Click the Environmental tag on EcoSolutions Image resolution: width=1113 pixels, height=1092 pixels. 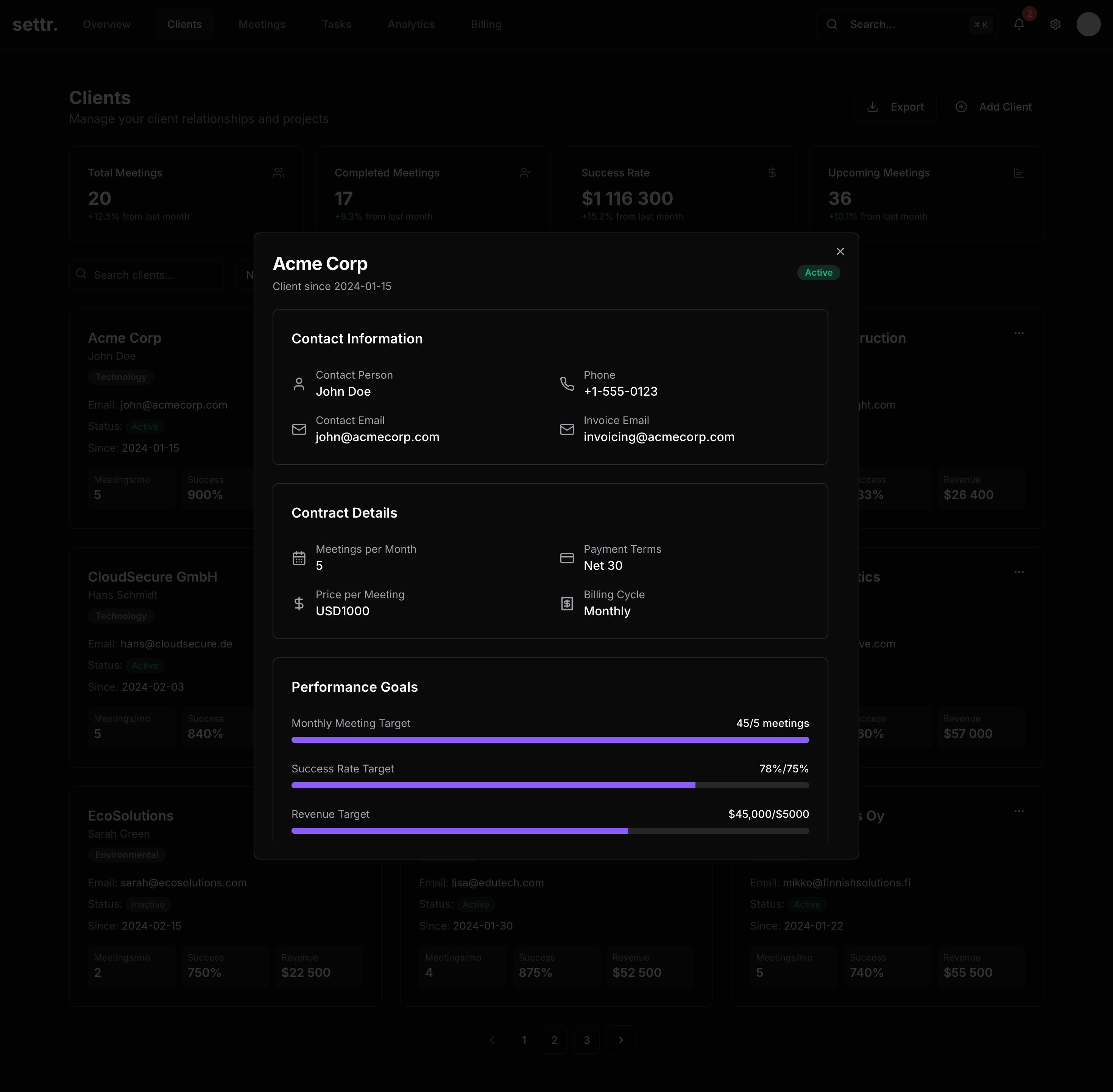point(127,855)
